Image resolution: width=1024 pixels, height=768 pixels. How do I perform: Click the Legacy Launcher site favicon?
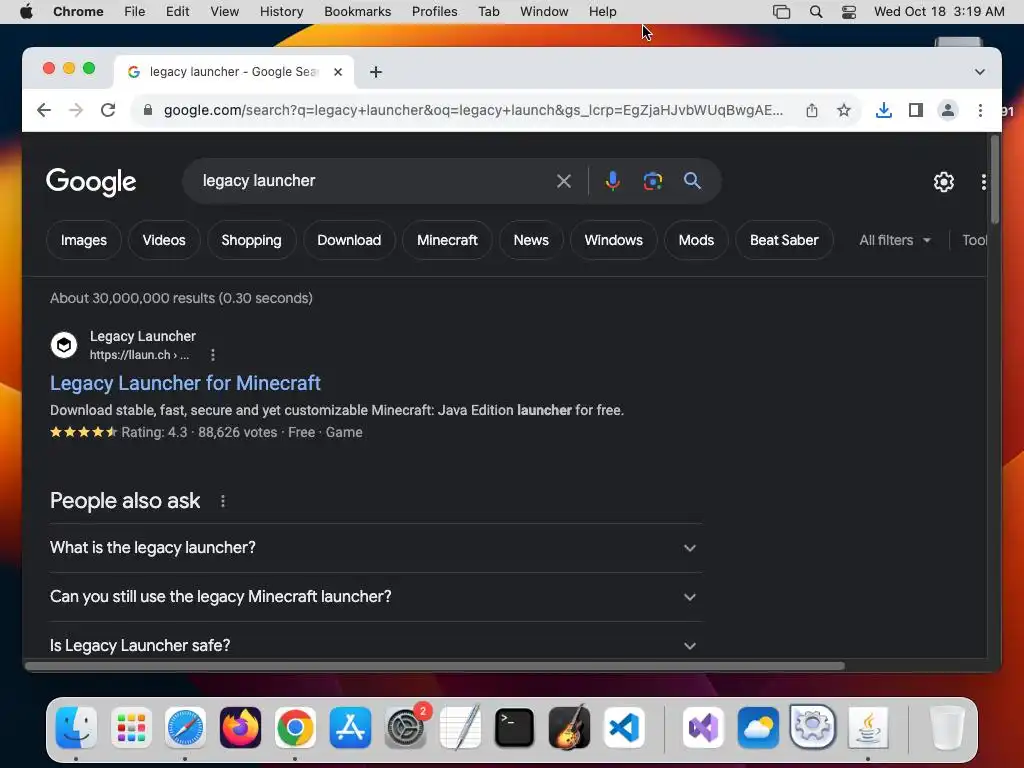tap(64, 344)
